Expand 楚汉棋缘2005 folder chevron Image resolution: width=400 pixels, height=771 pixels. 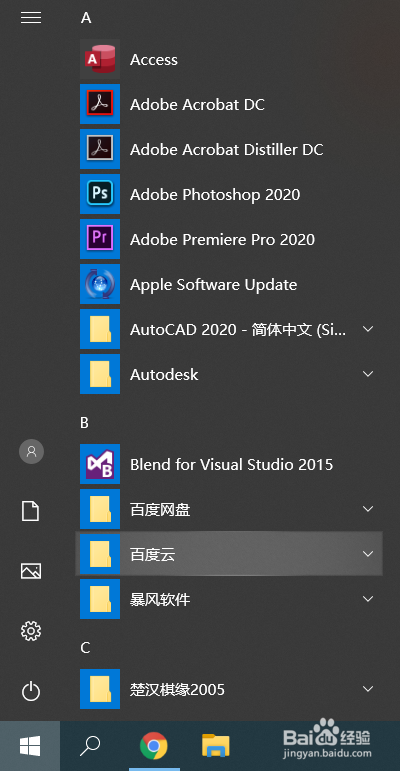[x=368, y=689]
